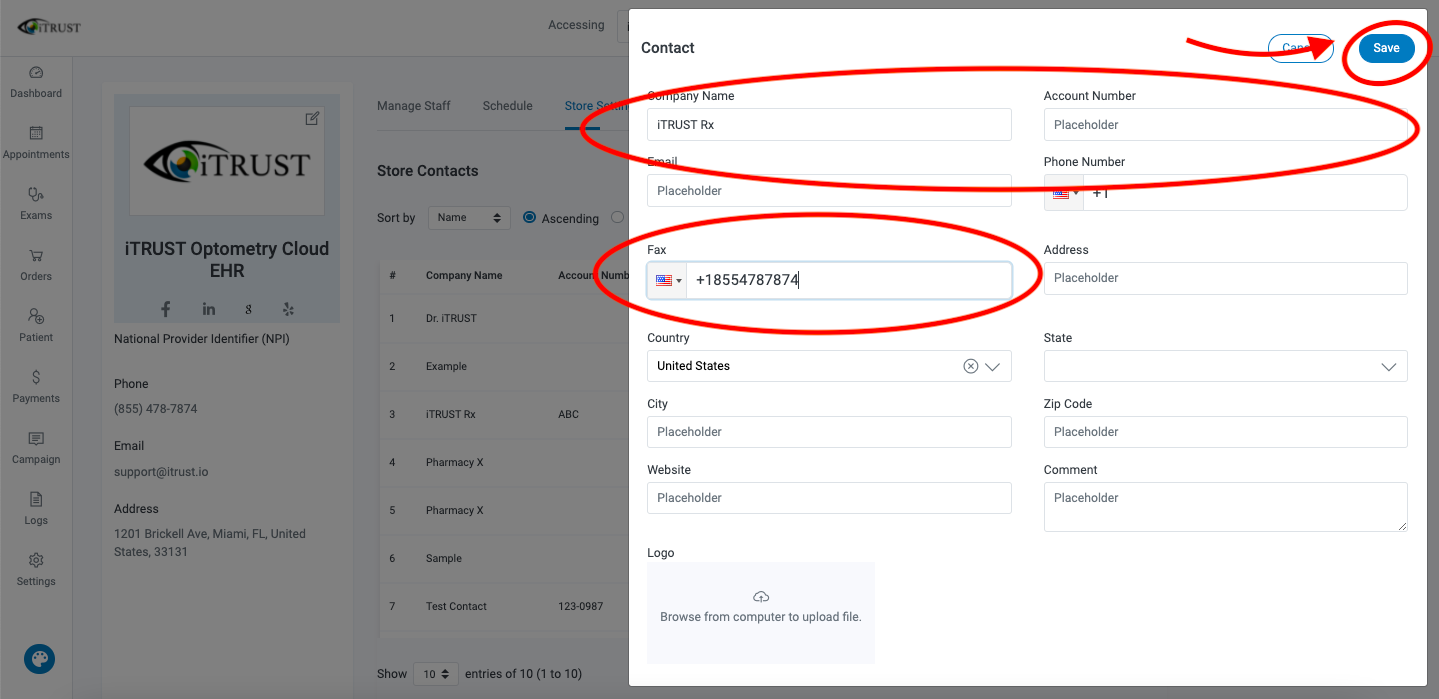Select the Descending sort option
Screen dimensions: 1439x699
point(617,218)
